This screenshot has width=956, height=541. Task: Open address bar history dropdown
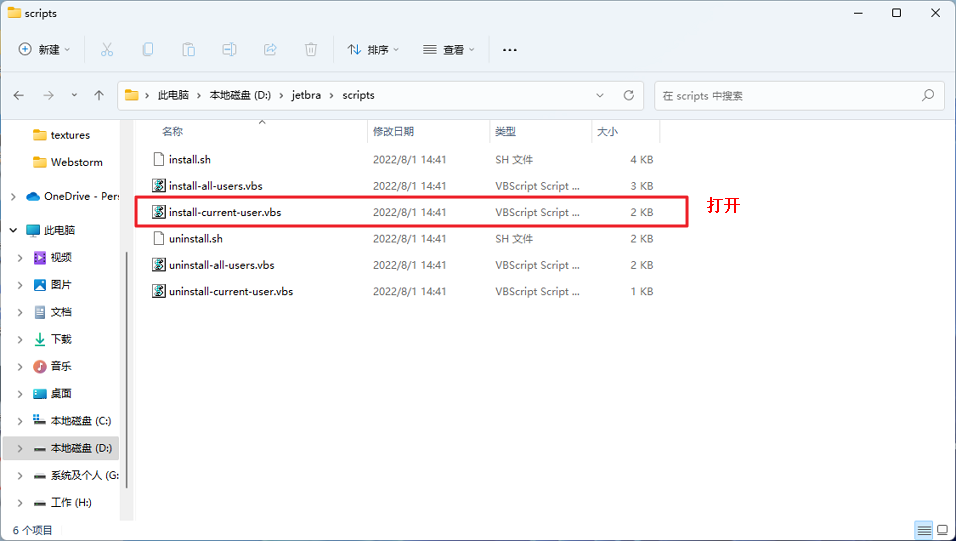point(600,95)
